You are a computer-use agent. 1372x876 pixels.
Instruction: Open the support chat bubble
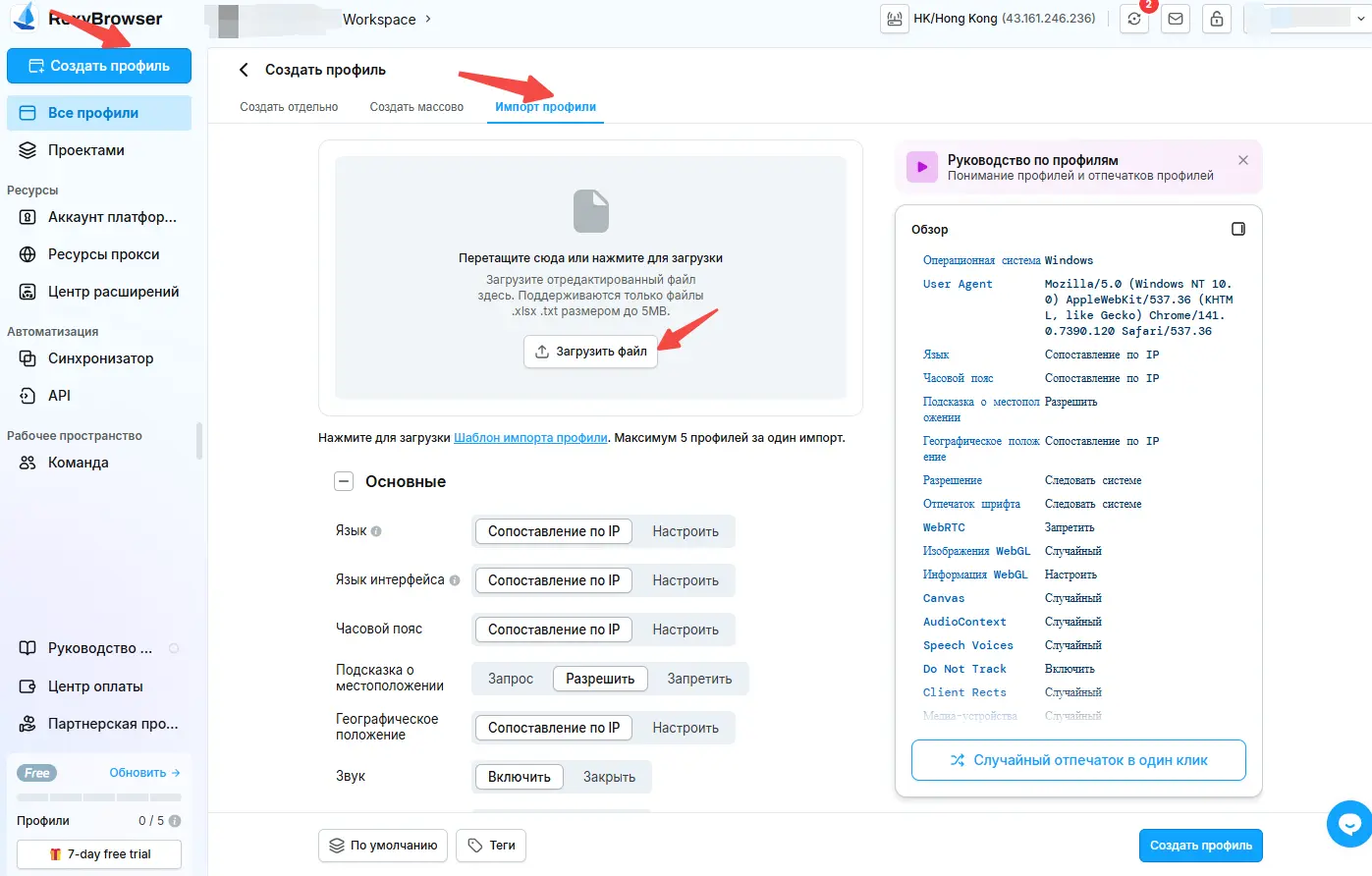click(1349, 824)
